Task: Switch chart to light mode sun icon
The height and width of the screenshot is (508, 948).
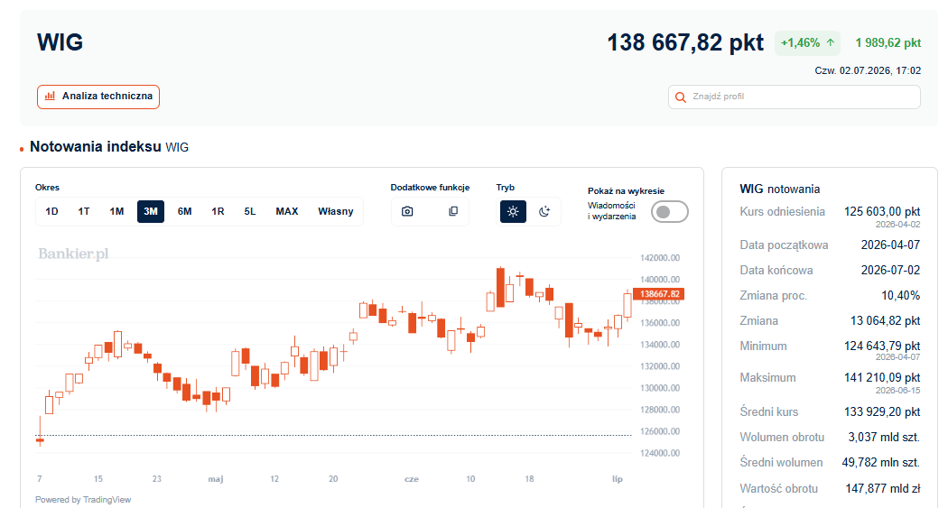Action: point(513,212)
